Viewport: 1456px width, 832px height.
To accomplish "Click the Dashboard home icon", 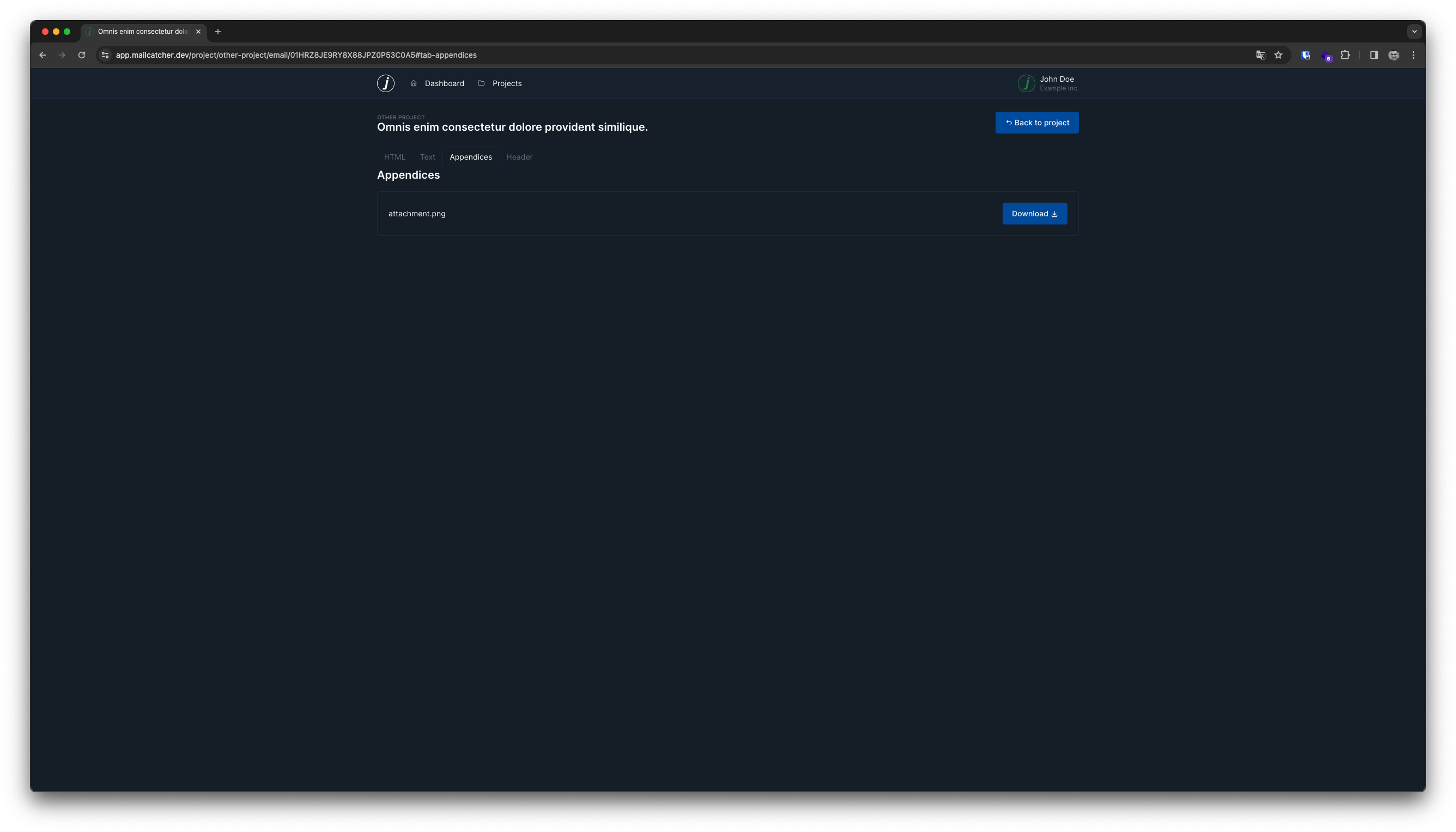I will pyautogui.click(x=414, y=83).
